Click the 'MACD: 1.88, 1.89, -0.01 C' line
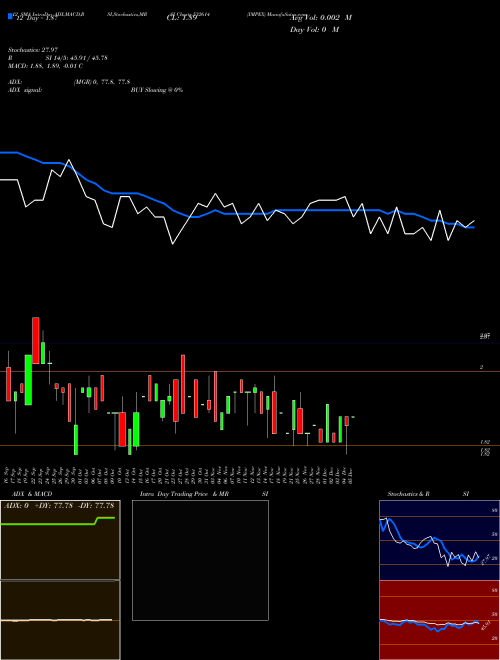Viewport: 500px width, 660px height. click(45, 66)
